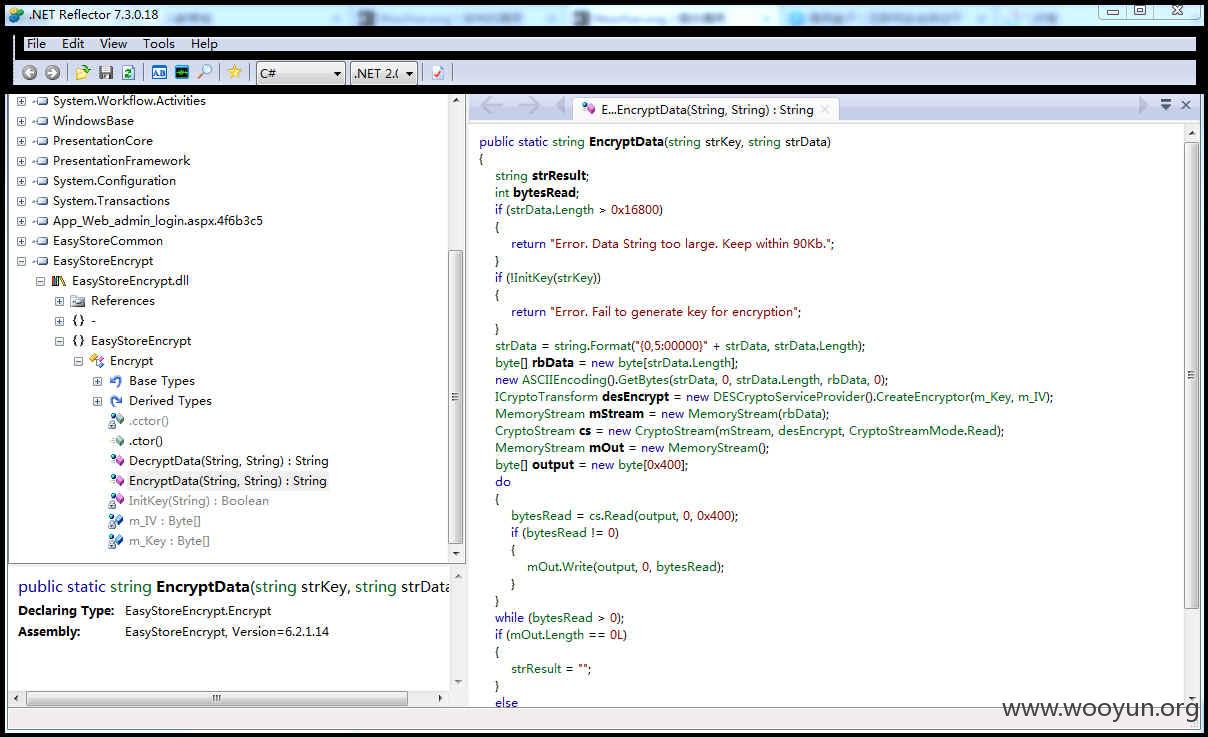Select the .ctor() constructor item
This screenshot has width=1208, height=737.
point(145,441)
